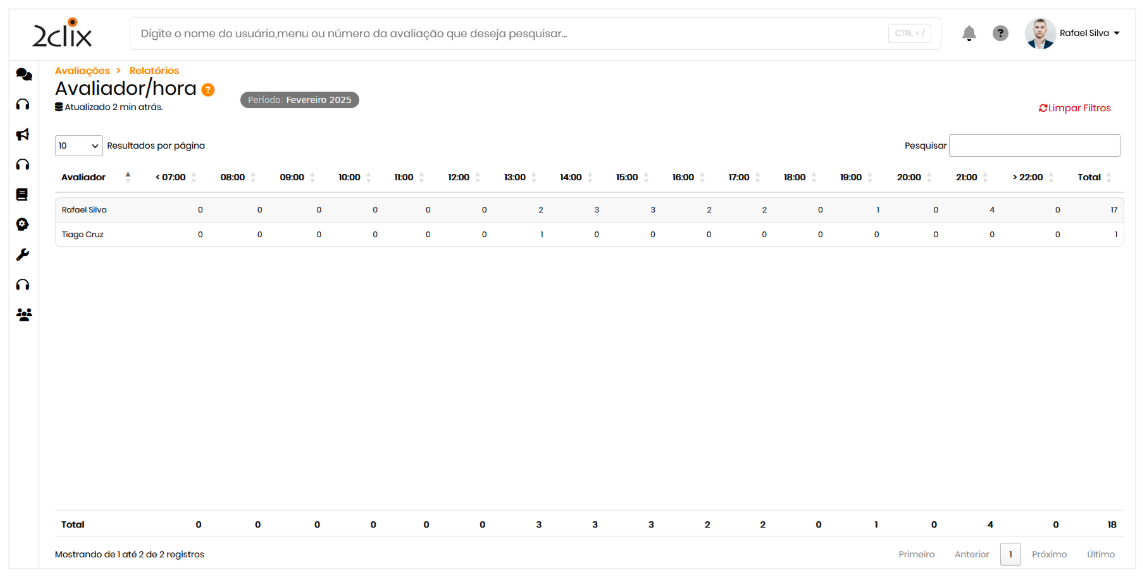Go to Avaliações breadcrumb
This screenshot has height=579, width=1143.
82,71
